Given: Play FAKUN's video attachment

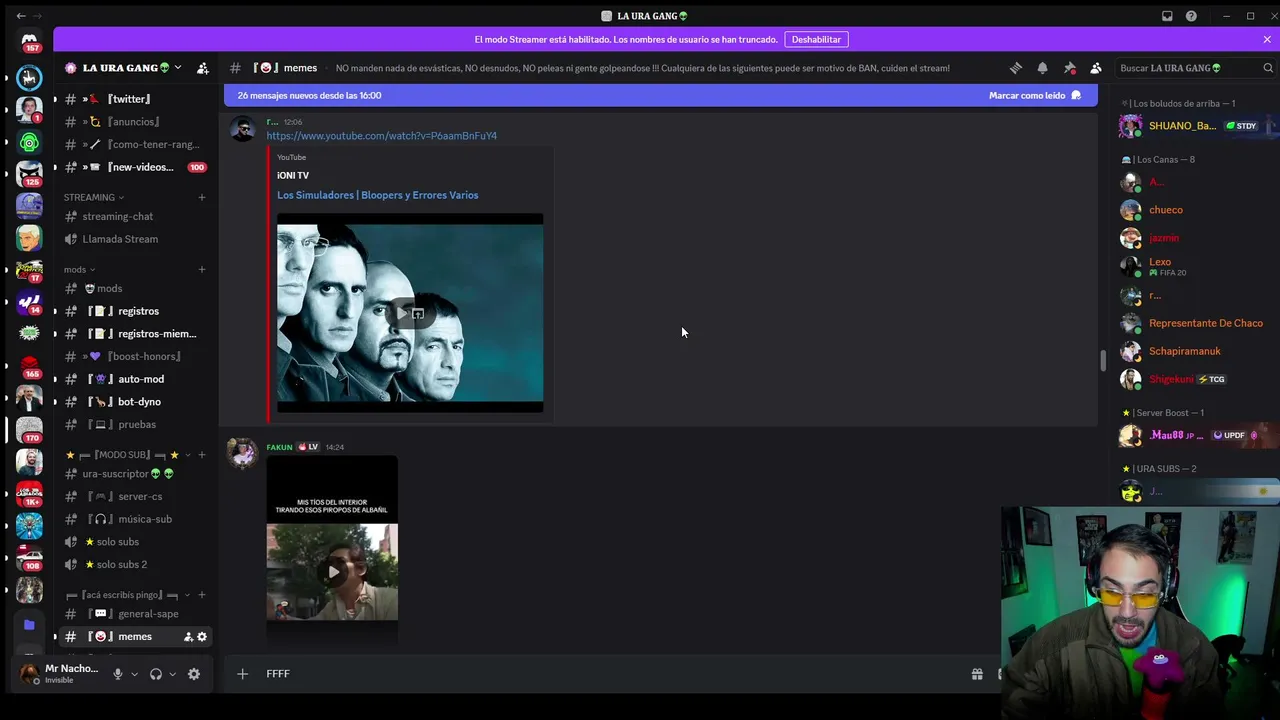Looking at the screenshot, I should click(x=332, y=572).
